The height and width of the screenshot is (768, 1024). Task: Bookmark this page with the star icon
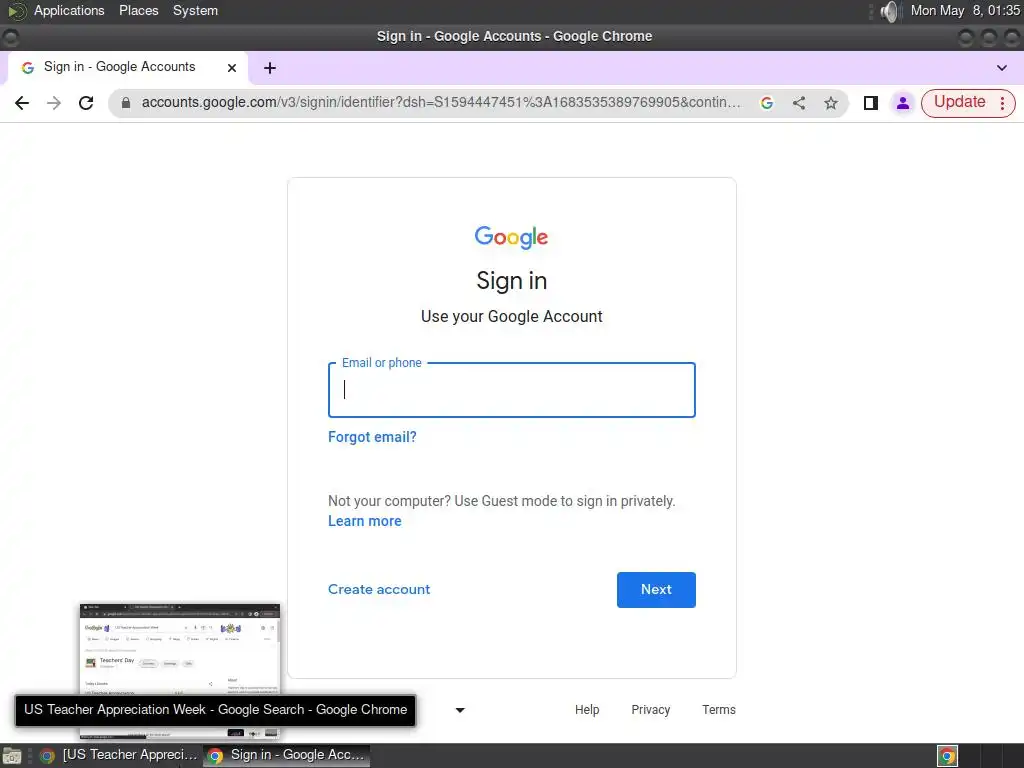(x=831, y=103)
